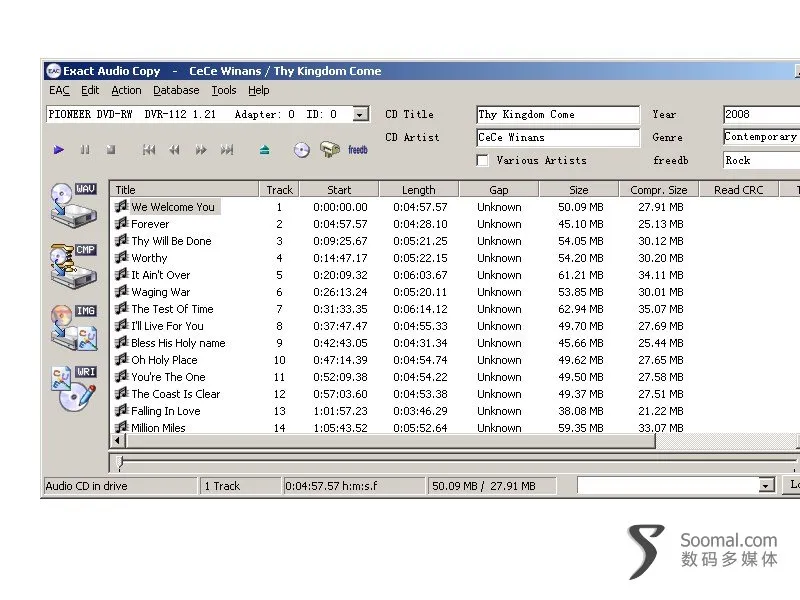
Task: Sort by the Gap column header
Action: (499, 190)
